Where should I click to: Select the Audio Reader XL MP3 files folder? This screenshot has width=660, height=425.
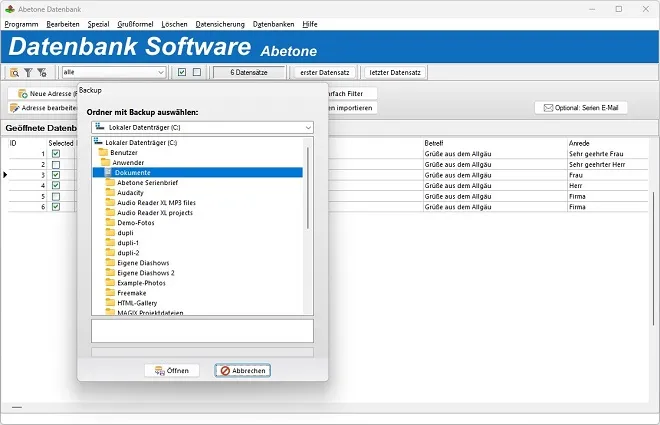[156, 203]
